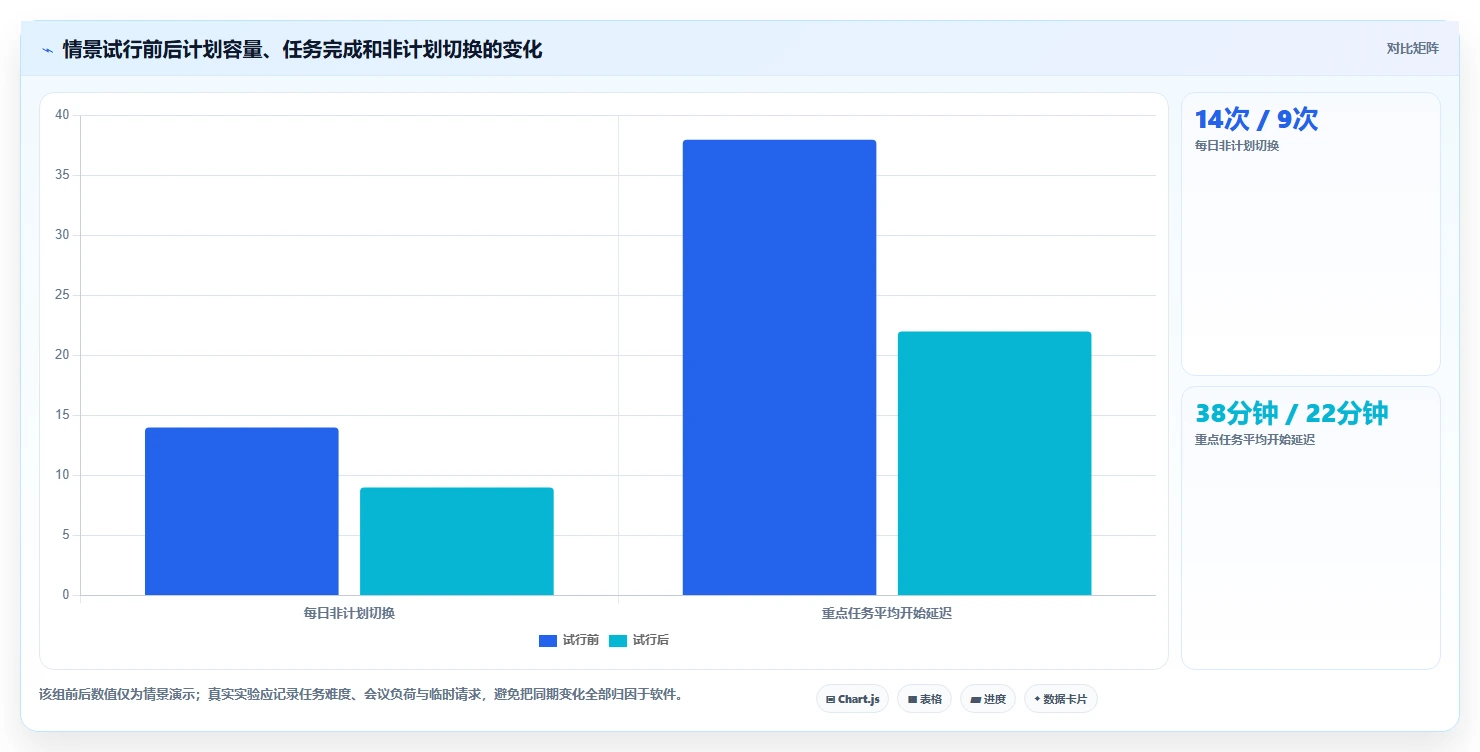Click the 试行后 bar for 每日非计划切换
Image resolution: width=1480 pixels, height=752 pixels.
tap(457, 541)
